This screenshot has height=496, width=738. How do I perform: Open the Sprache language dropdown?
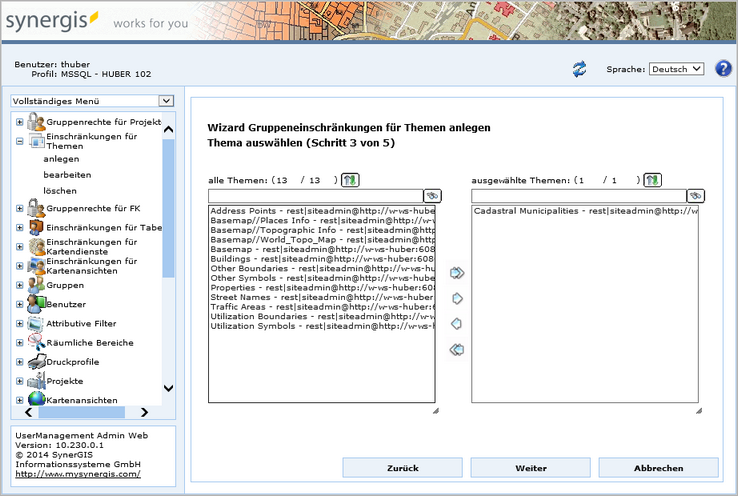coord(676,69)
